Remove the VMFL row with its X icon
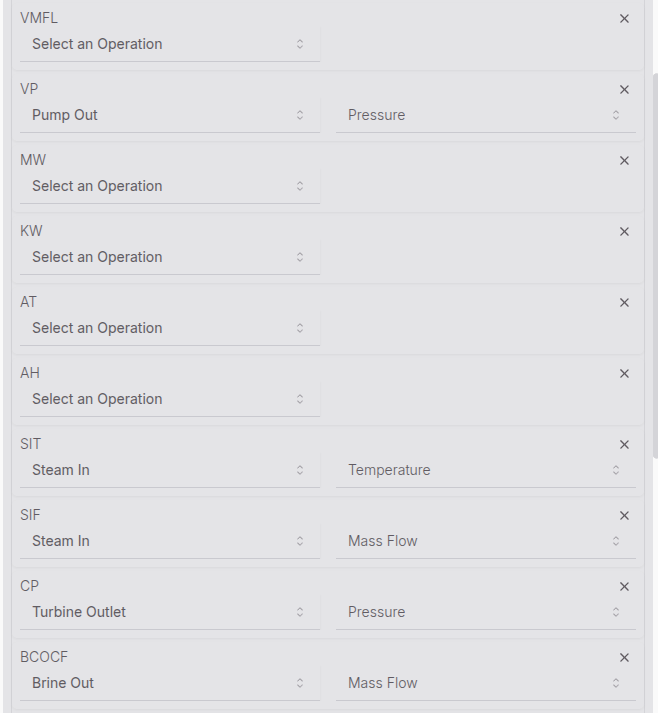 tap(624, 19)
